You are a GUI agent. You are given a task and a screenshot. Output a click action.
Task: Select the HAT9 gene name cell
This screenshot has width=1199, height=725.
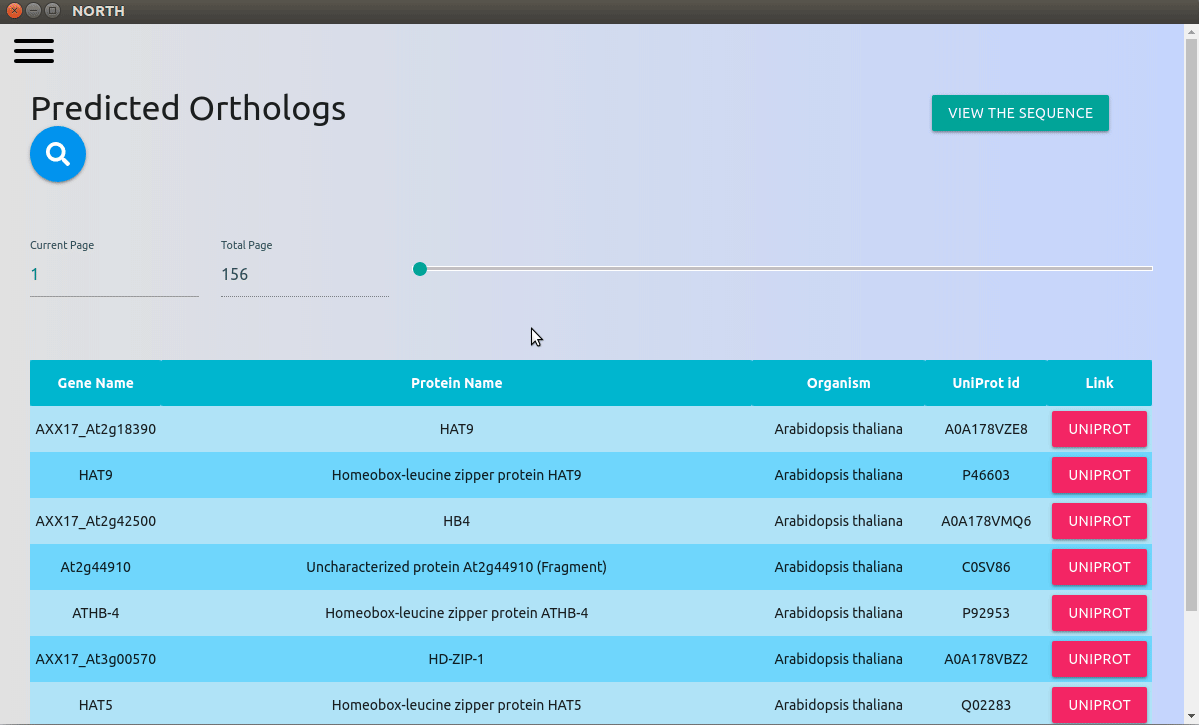click(96, 475)
